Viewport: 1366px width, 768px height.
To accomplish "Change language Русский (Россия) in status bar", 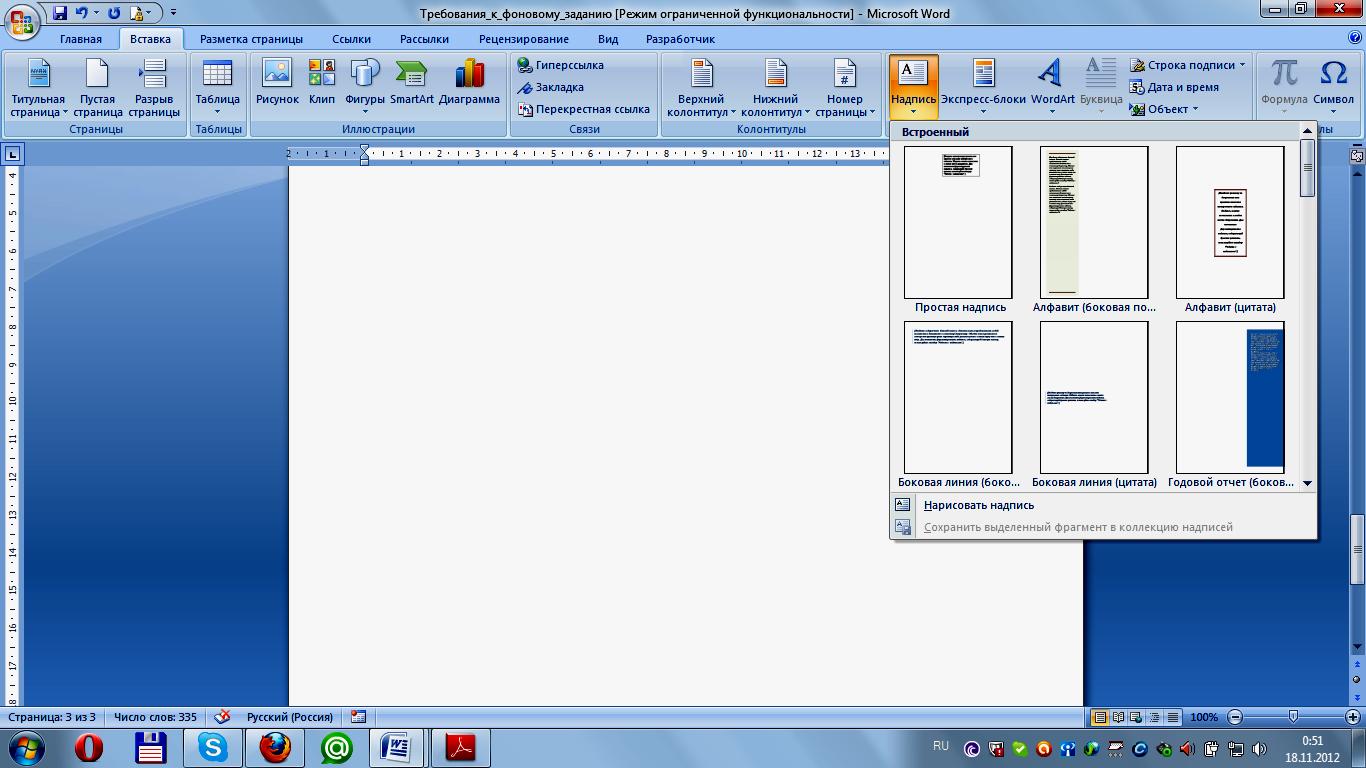I will coord(290,717).
